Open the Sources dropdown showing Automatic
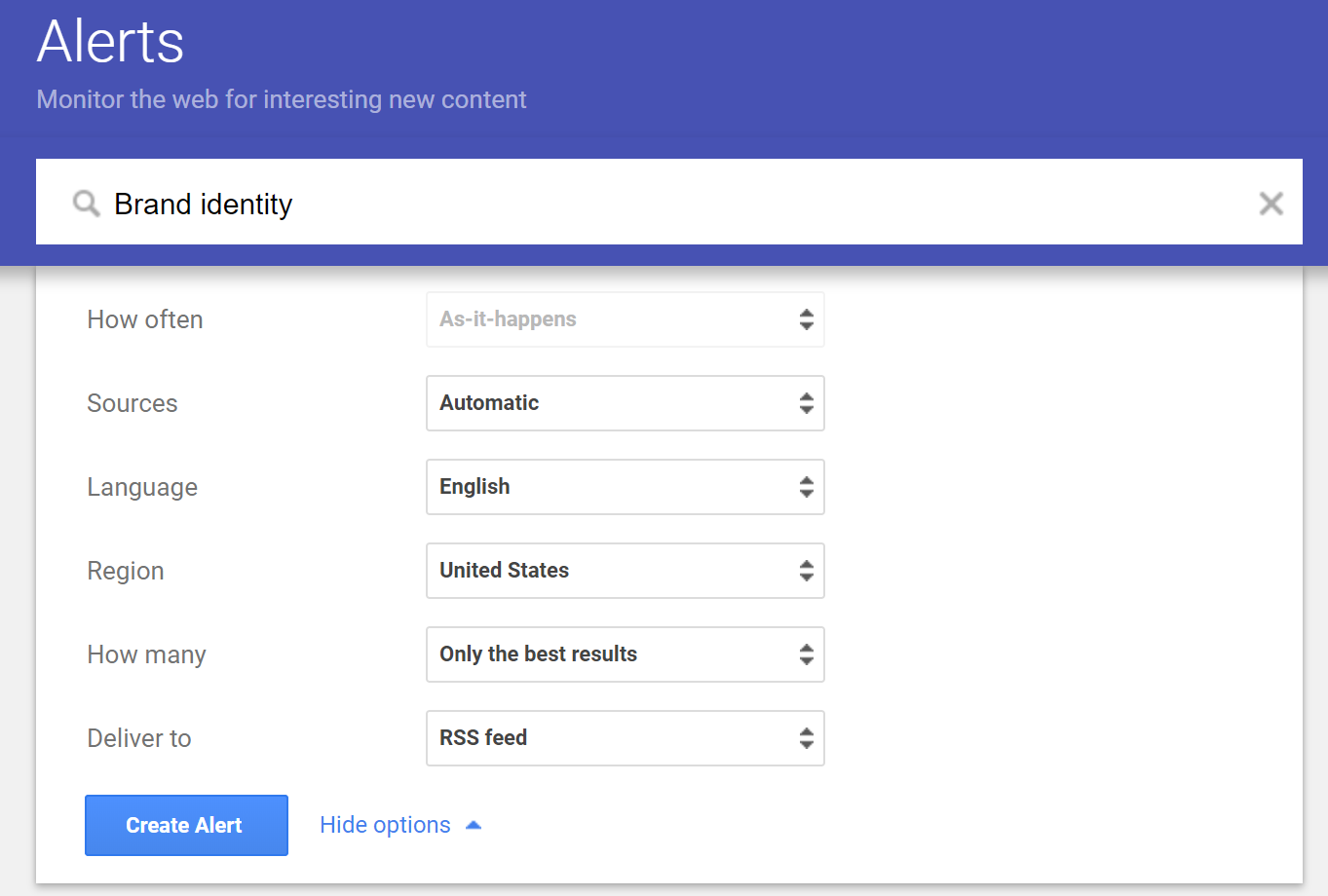This screenshot has width=1328, height=896. tap(624, 402)
